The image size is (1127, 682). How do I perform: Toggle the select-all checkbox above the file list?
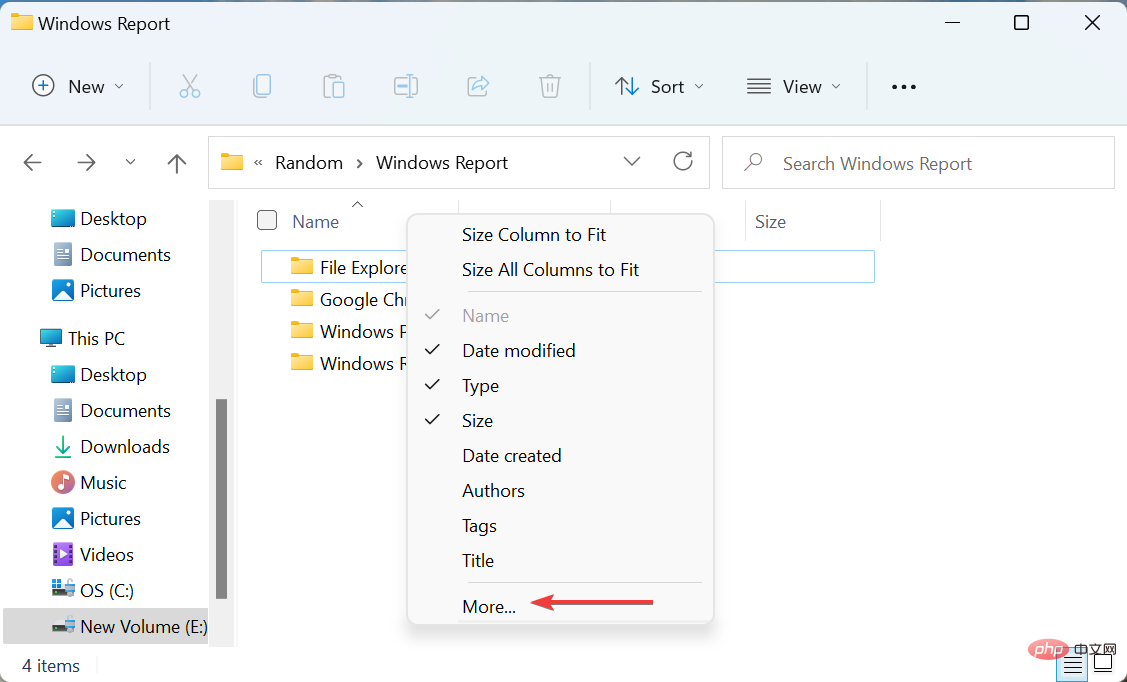tap(266, 220)
